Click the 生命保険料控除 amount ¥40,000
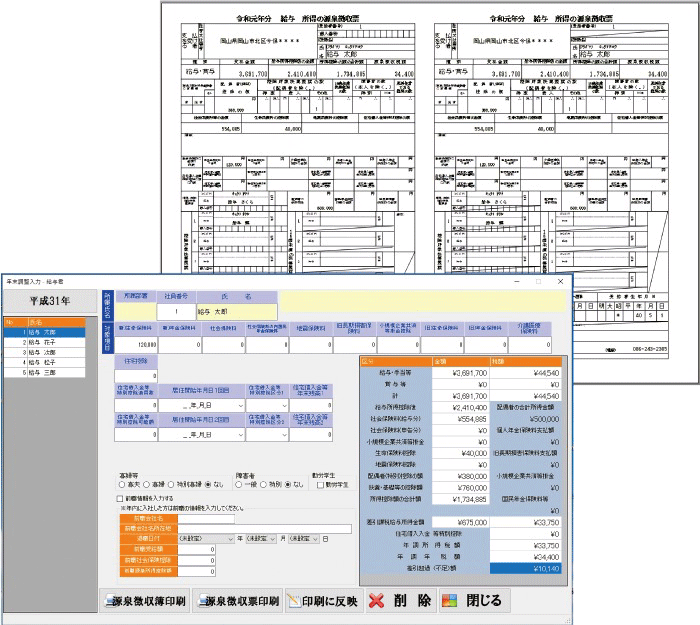 tap(460, 454)
